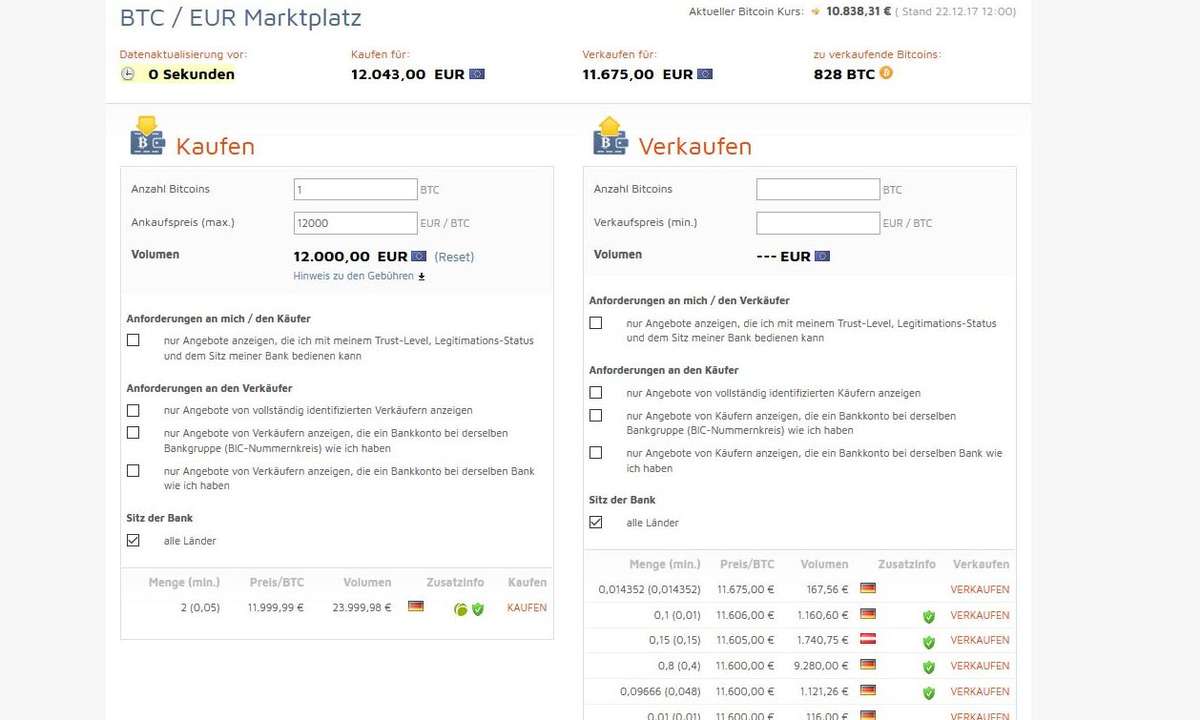Viewport: 1200px width, 720px height.
Task: Click the green shield in the 9.280,00 € row
Action: [x=929, y=667]
